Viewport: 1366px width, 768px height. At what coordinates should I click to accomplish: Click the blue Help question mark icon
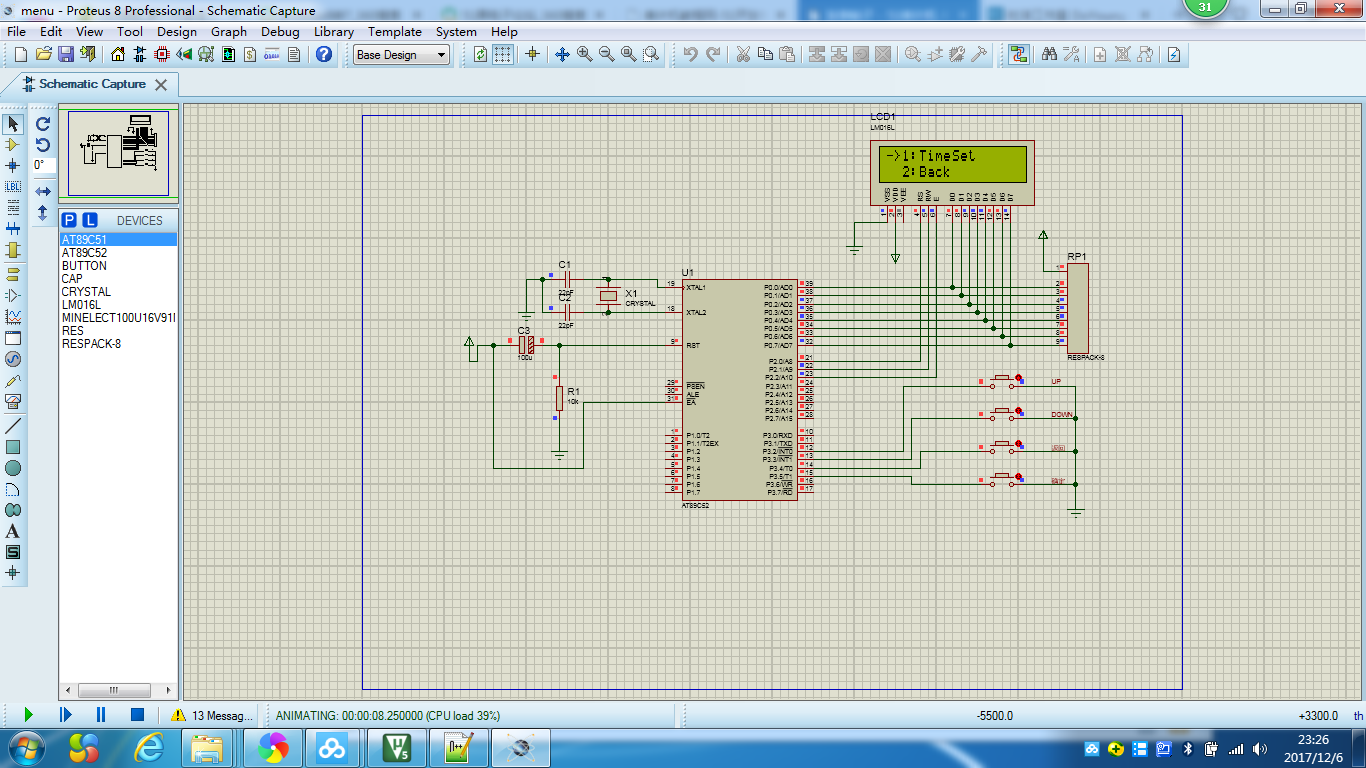[x=323, y=55]
